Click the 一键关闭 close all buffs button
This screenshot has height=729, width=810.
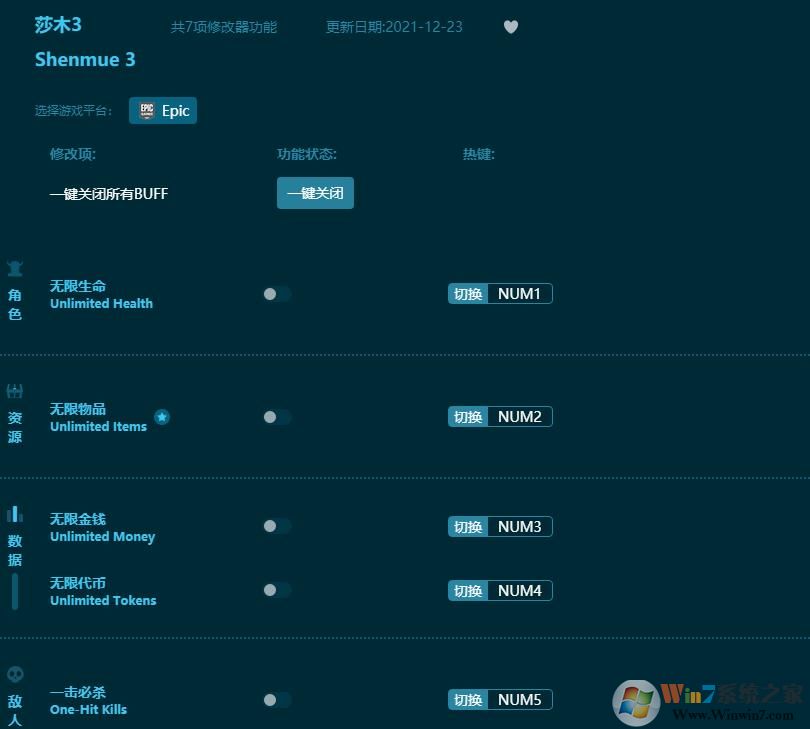click(x=315, y=193)
